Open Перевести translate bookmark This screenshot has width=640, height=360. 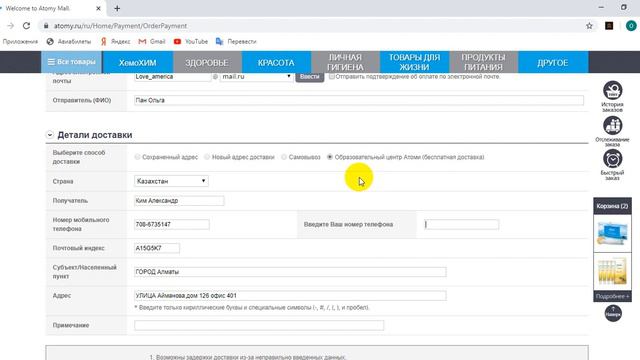(x=236, y=42)
